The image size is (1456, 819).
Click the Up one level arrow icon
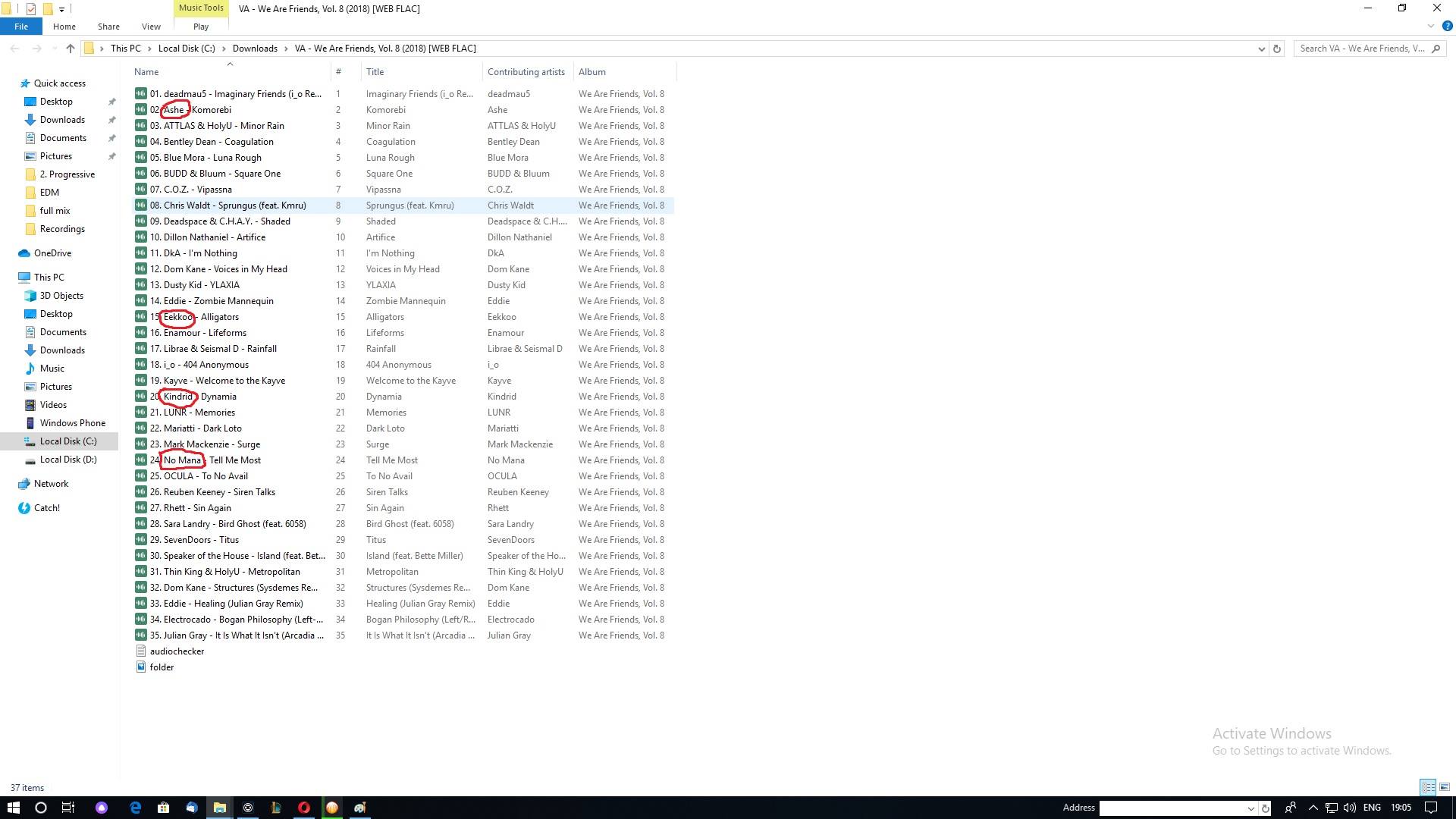point(71,49)
